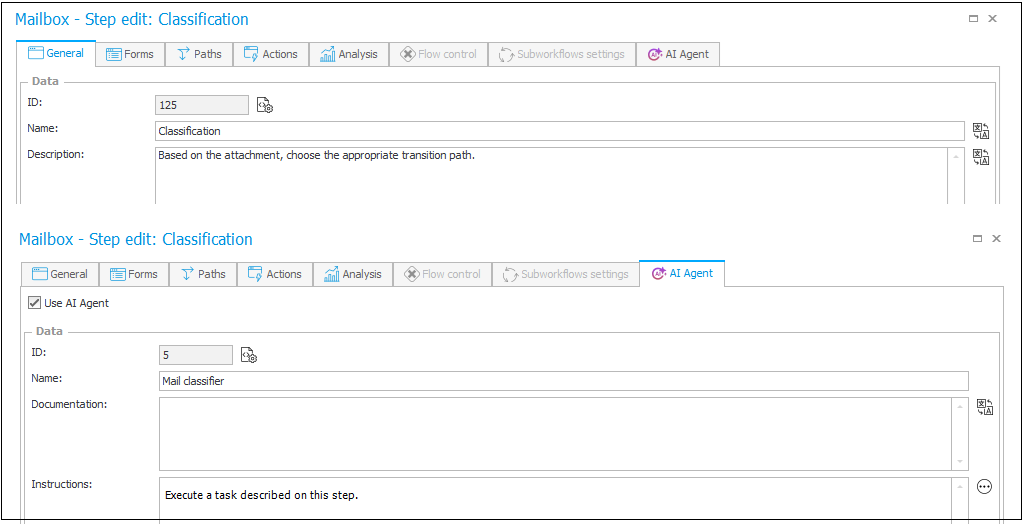Open the Instructions editor ellipsis button
This screenshot has height=524, width=1026.
pos(984,487)
